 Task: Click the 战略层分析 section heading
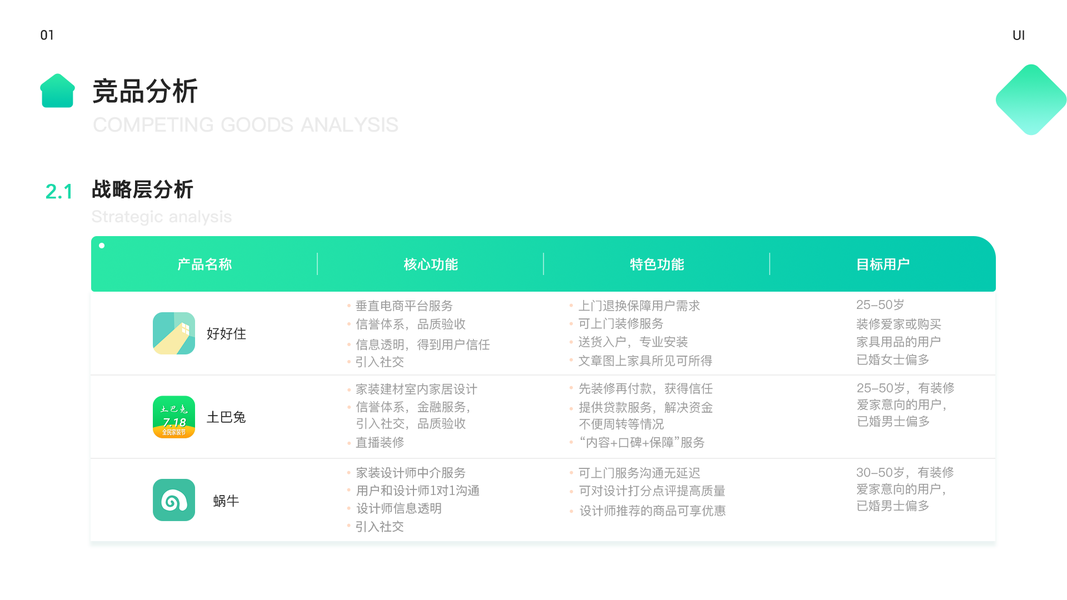142,189
